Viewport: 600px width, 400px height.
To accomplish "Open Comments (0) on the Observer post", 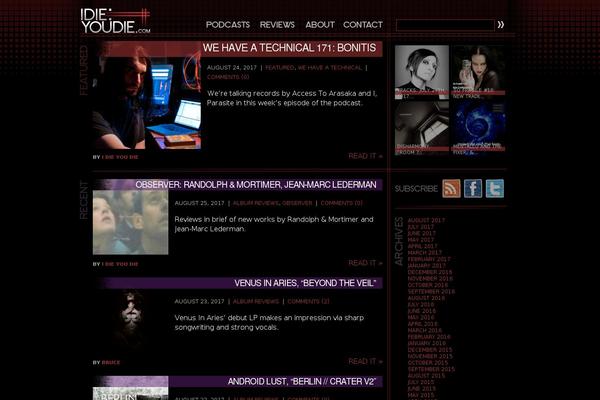I will [x=341, y=203].
